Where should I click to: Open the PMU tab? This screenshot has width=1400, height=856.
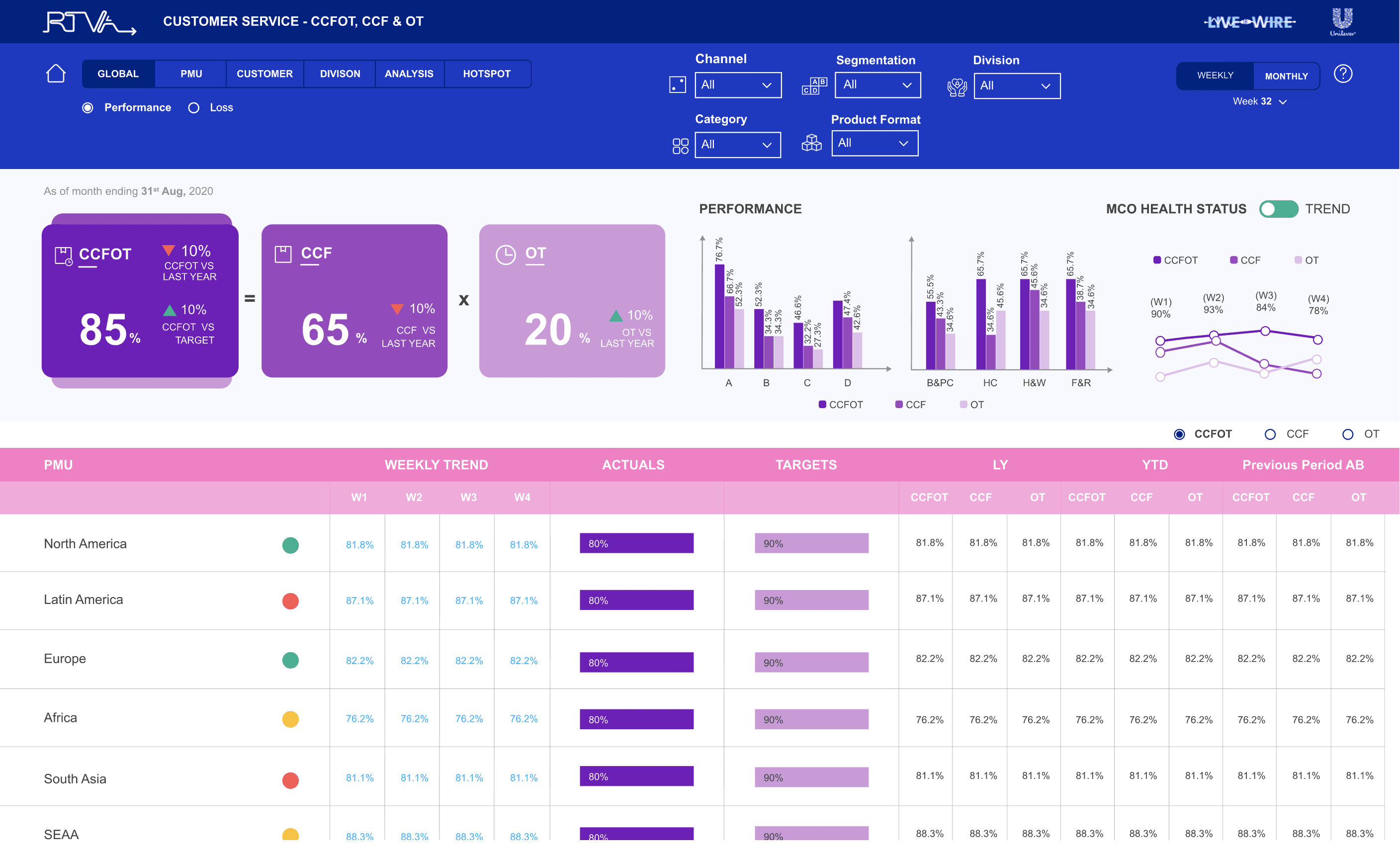[x=191, y=74]
